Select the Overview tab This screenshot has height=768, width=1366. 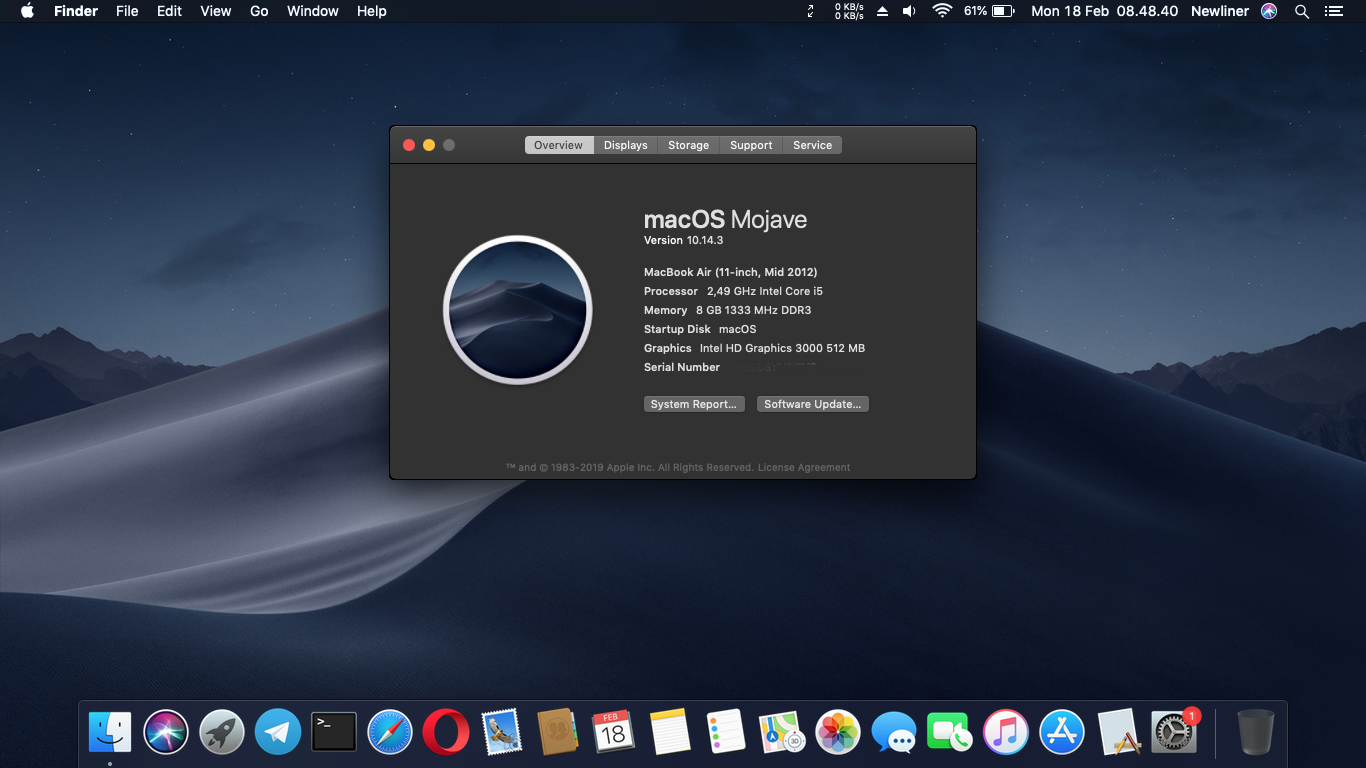point(559,145)
